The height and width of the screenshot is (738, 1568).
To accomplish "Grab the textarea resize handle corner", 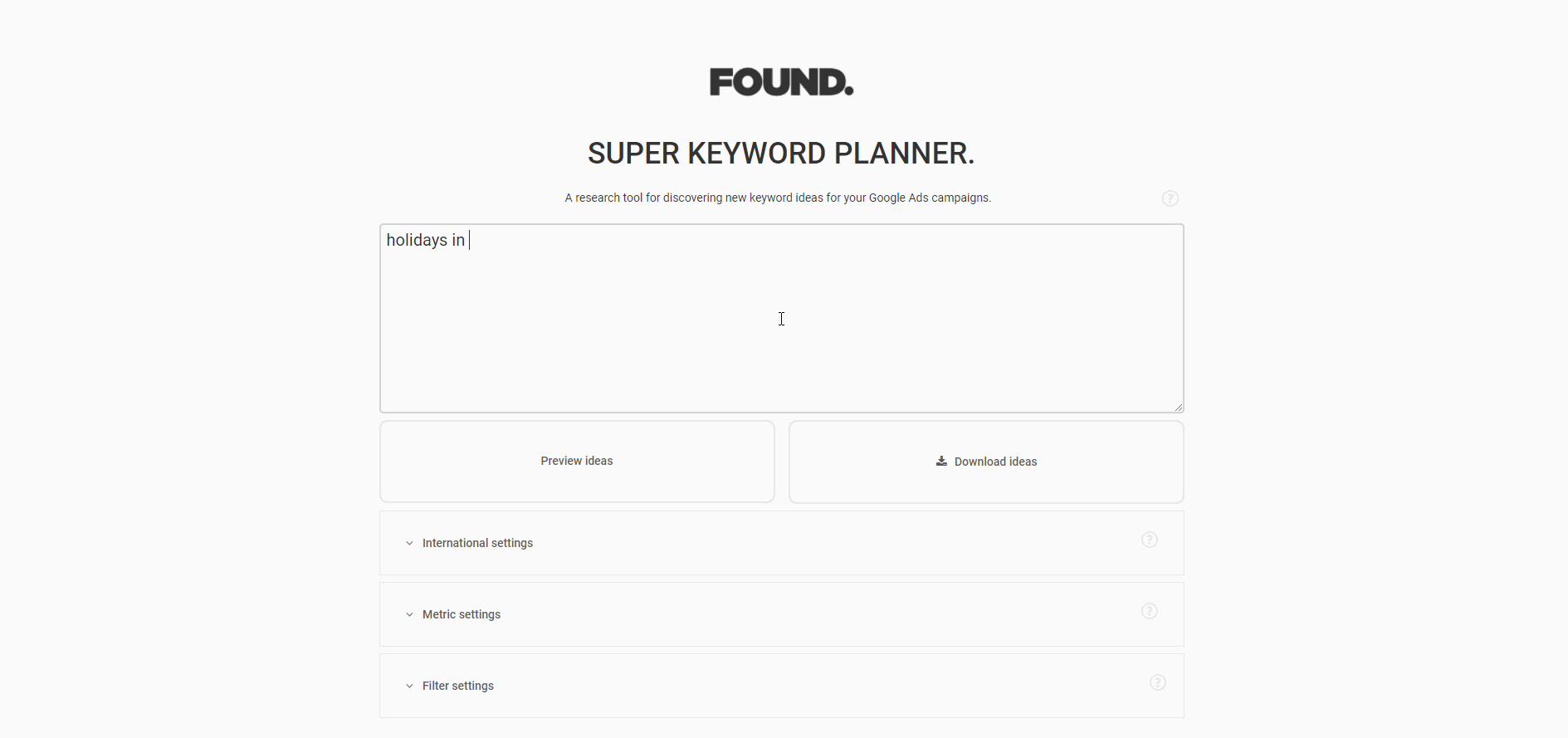I will click(x=1178, y=407).
